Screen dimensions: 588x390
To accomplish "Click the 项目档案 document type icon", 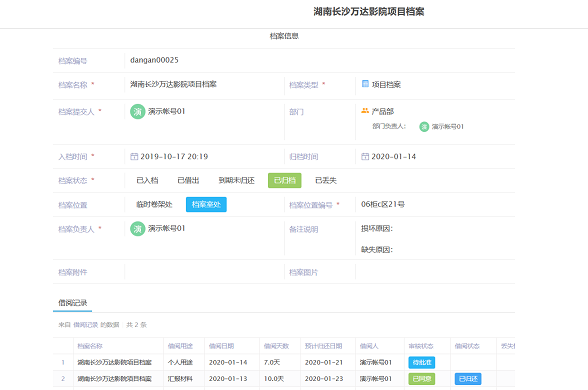I will [x=365, y=84].
